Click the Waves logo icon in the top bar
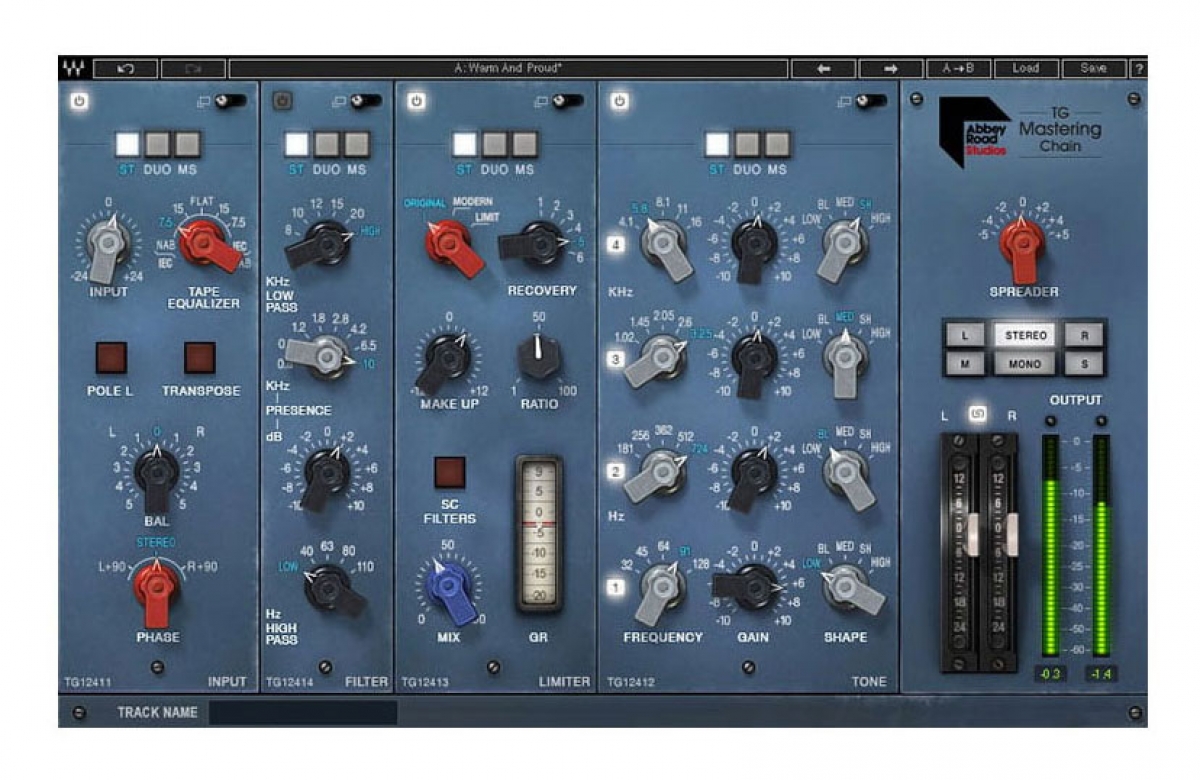The height and width of the screenshot is (780, 1200). (74, 68)
